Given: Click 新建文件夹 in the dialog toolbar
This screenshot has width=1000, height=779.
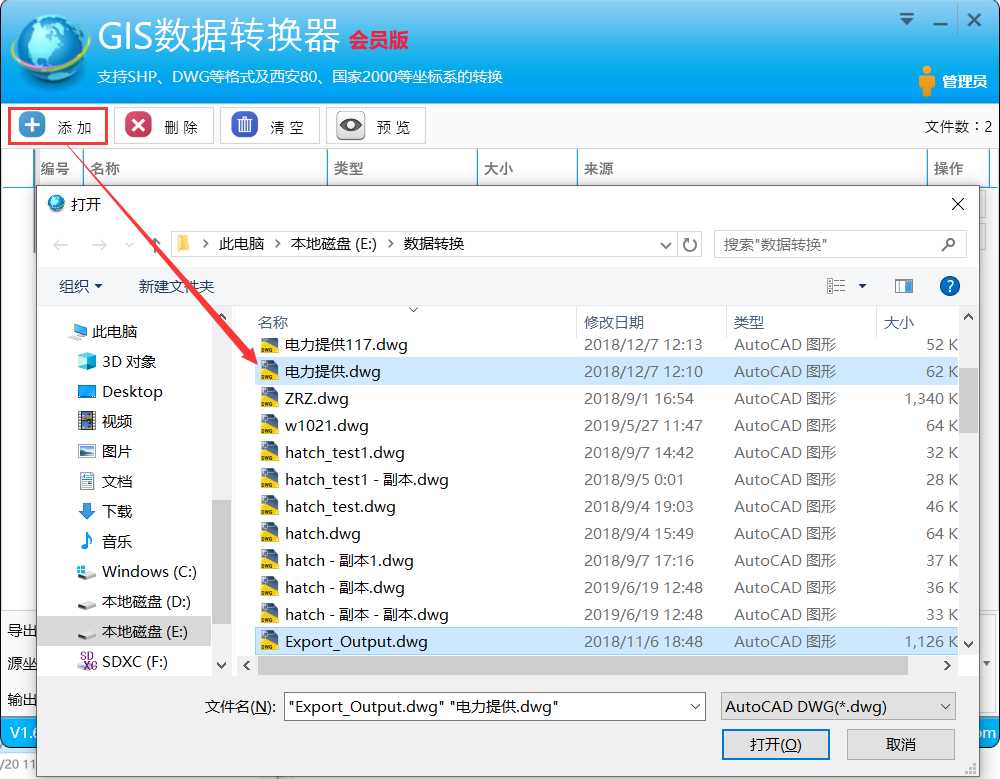Looking at the screenshot, I should tap(176, 286).
